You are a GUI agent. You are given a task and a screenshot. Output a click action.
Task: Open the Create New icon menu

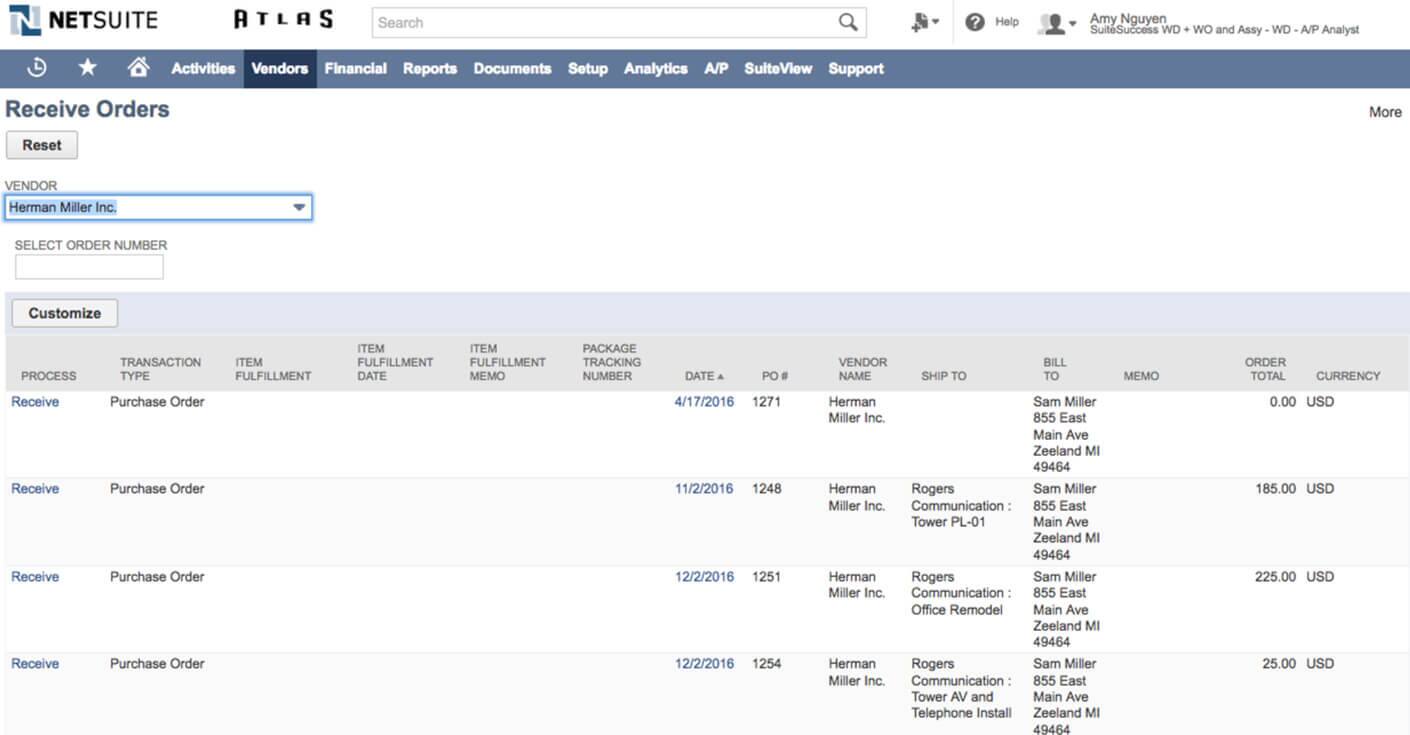(x=924, y=22)
